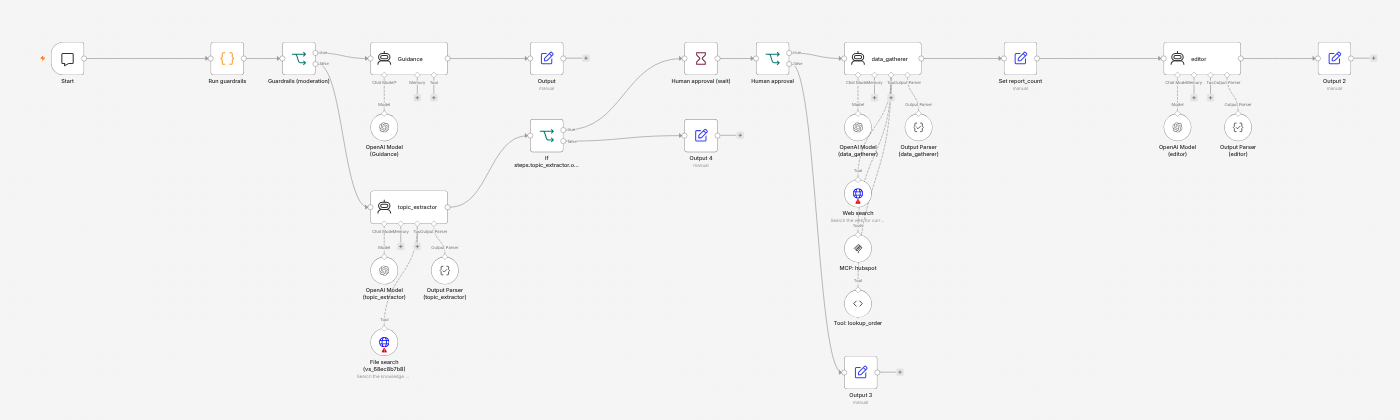Click the 'Tool: lookup_order' label text
The width and height of the screenshot is (1400, 420).
click(x=858, y=323)
